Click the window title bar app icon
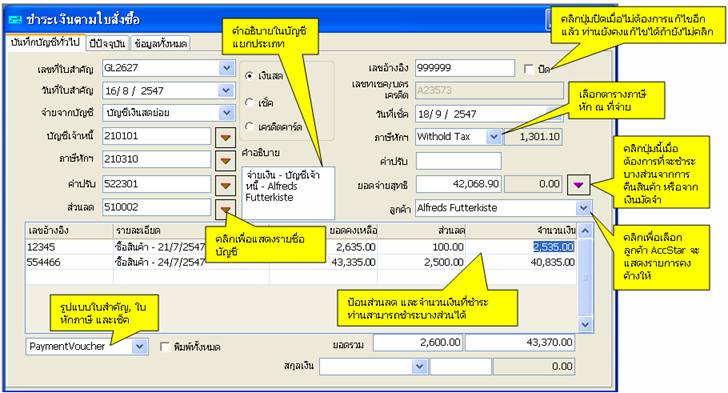 coord(16,20)
